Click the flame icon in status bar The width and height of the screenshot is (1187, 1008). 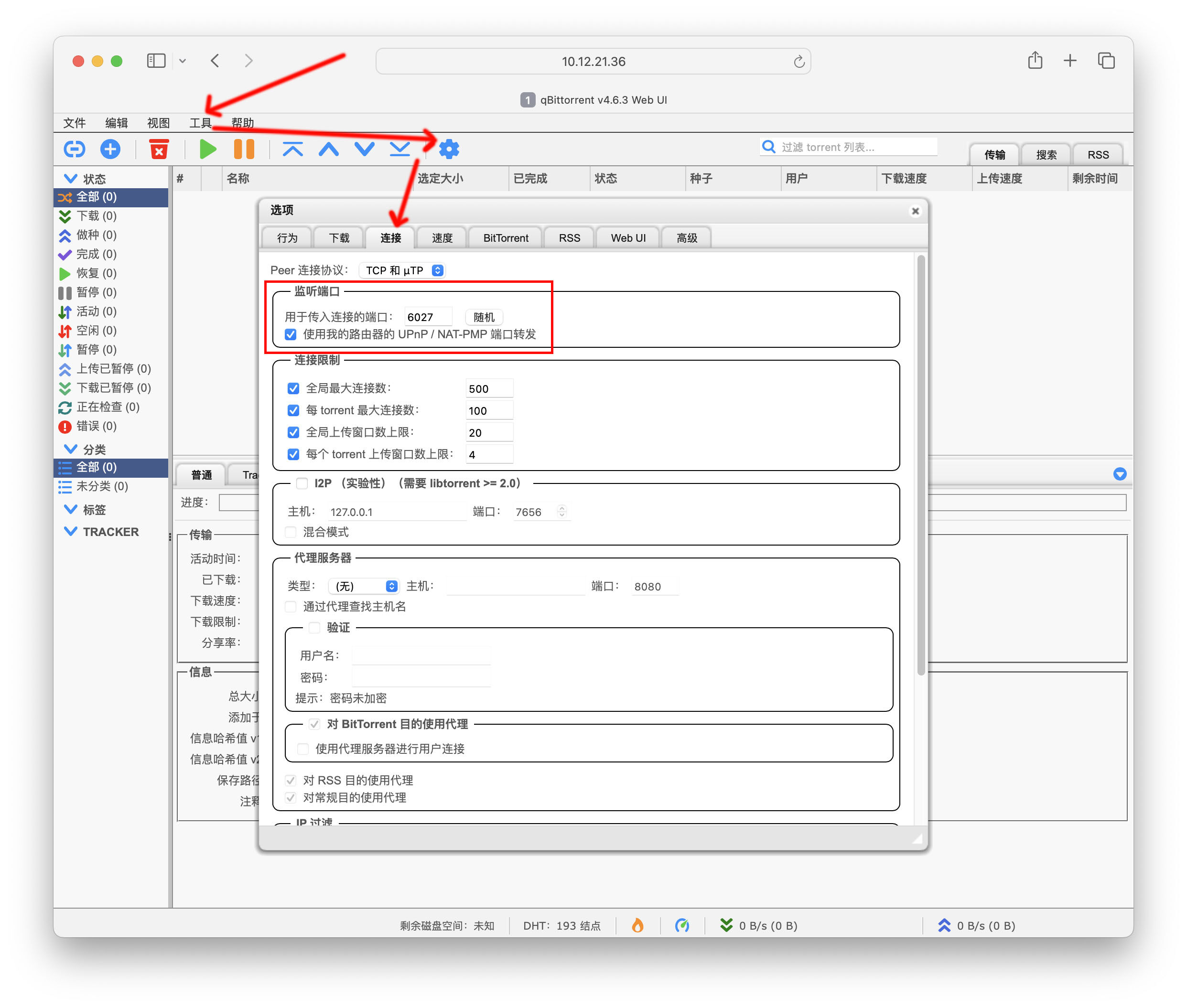click(x=637, y=925)
